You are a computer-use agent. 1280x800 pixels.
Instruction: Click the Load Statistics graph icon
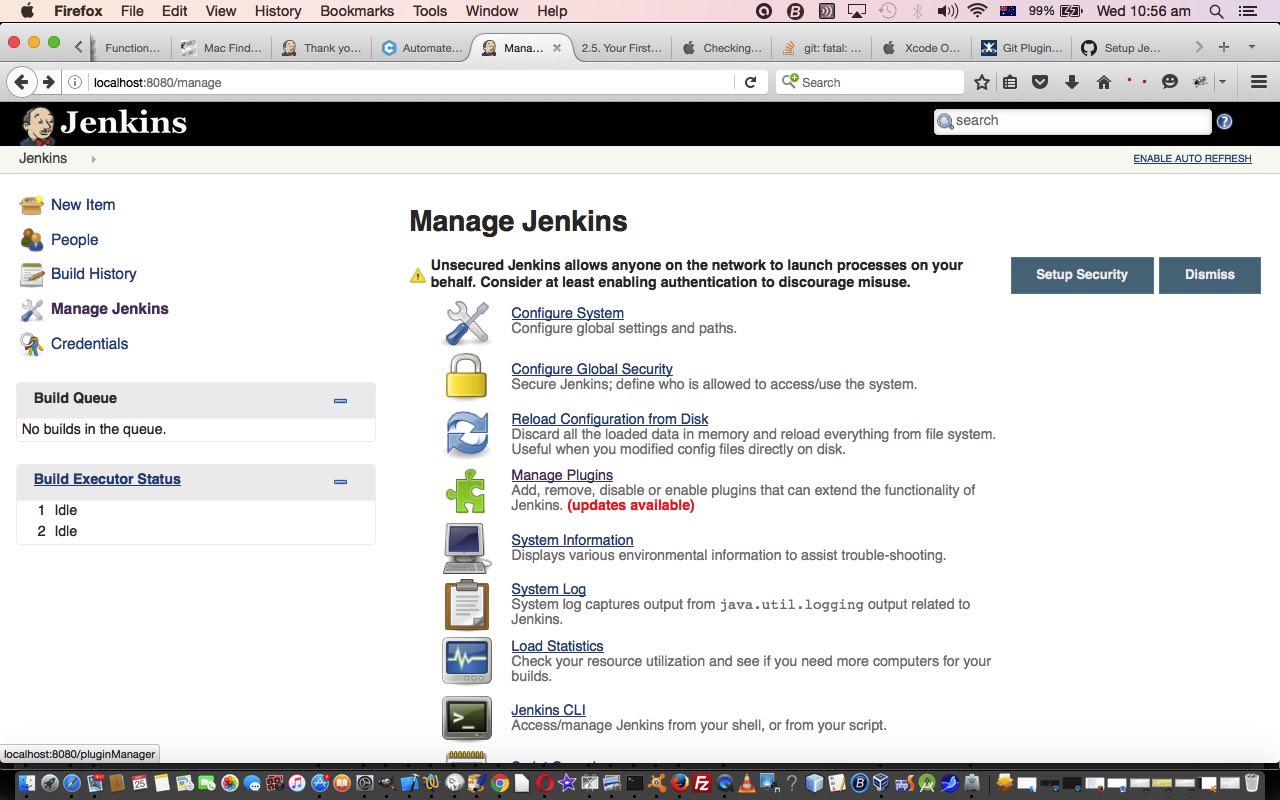[x=466, y=661]
